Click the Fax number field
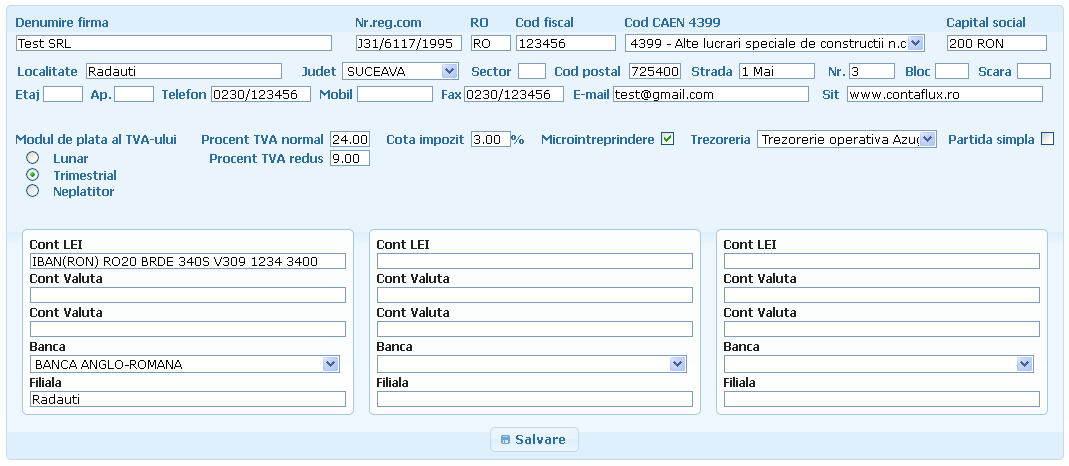1069x466 pixels. tap(514, 94)
